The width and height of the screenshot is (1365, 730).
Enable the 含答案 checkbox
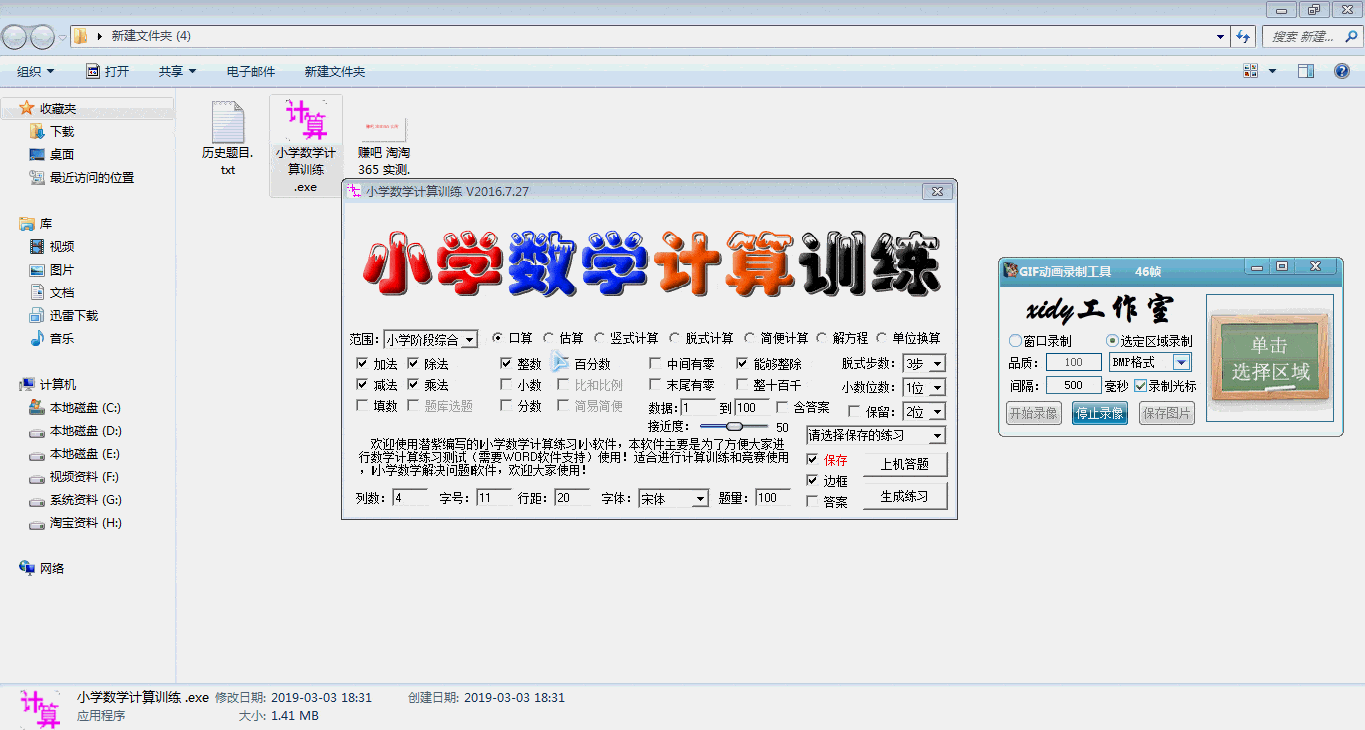[x=782, y=407]
